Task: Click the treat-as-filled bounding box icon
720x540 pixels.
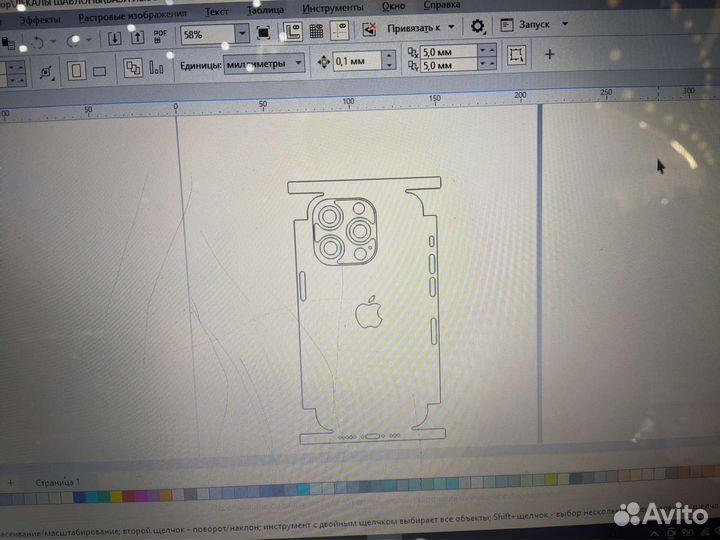Action: tap(516, 54)
